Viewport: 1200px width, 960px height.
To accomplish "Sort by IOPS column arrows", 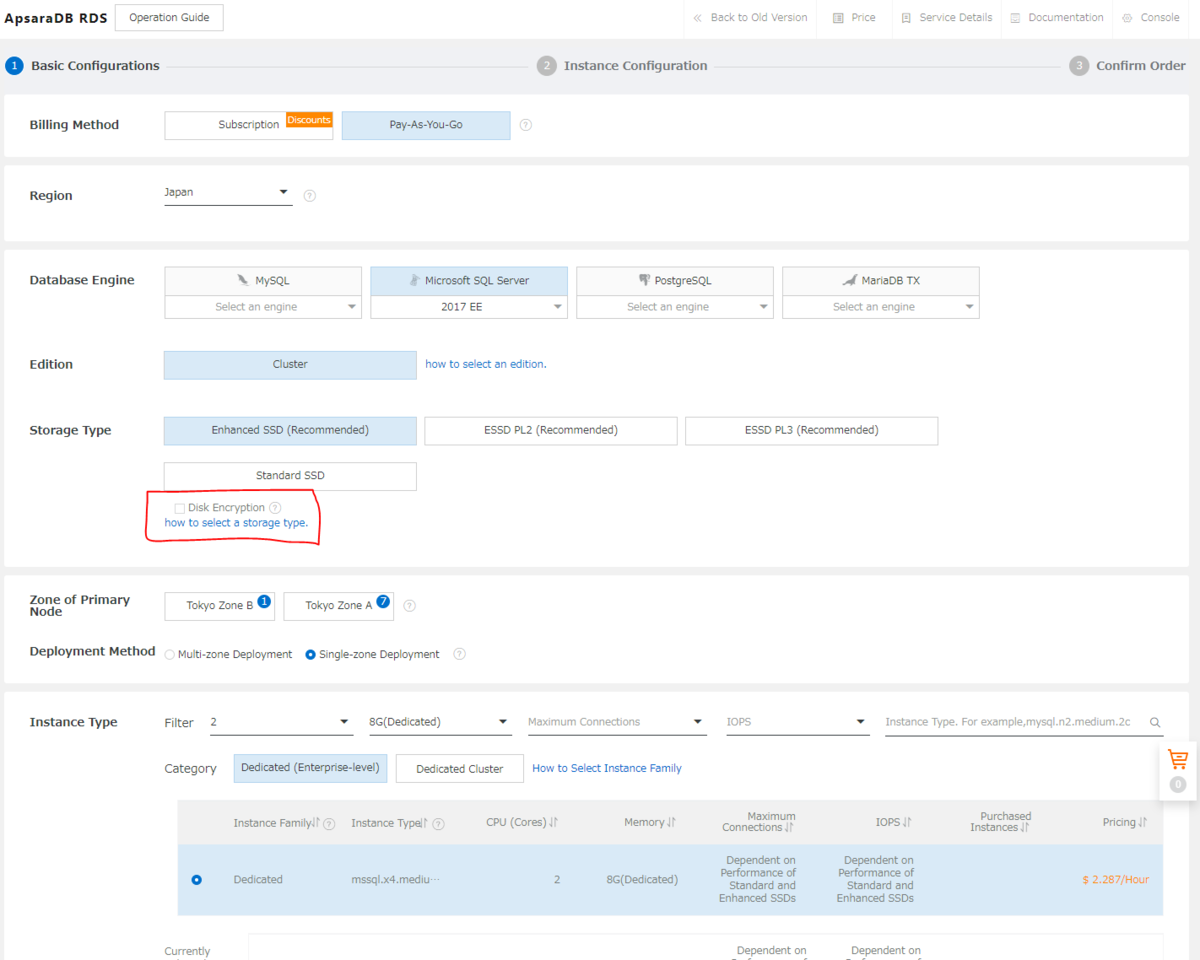I will (907, 822).
